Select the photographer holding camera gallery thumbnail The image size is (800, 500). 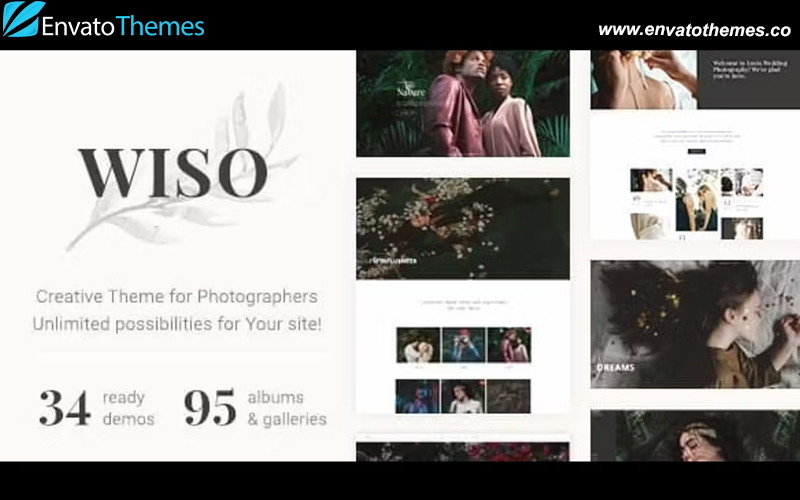pyautogui.click(x=464, y=345)
